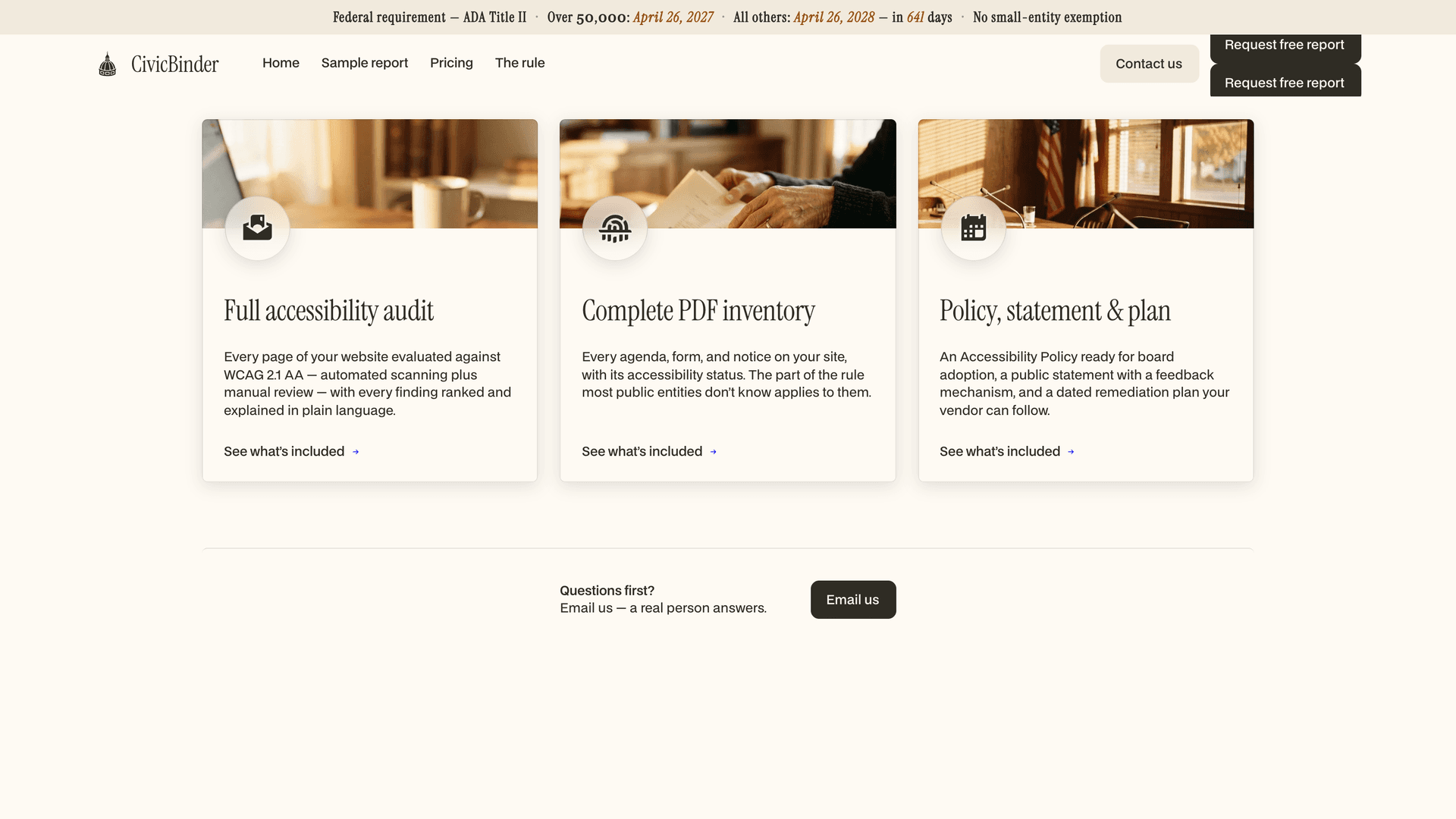Viewport: 1456px width, 819px height.
Task: Click the 'Over 50,000:' banner text
Action: [x=588, y=17]
